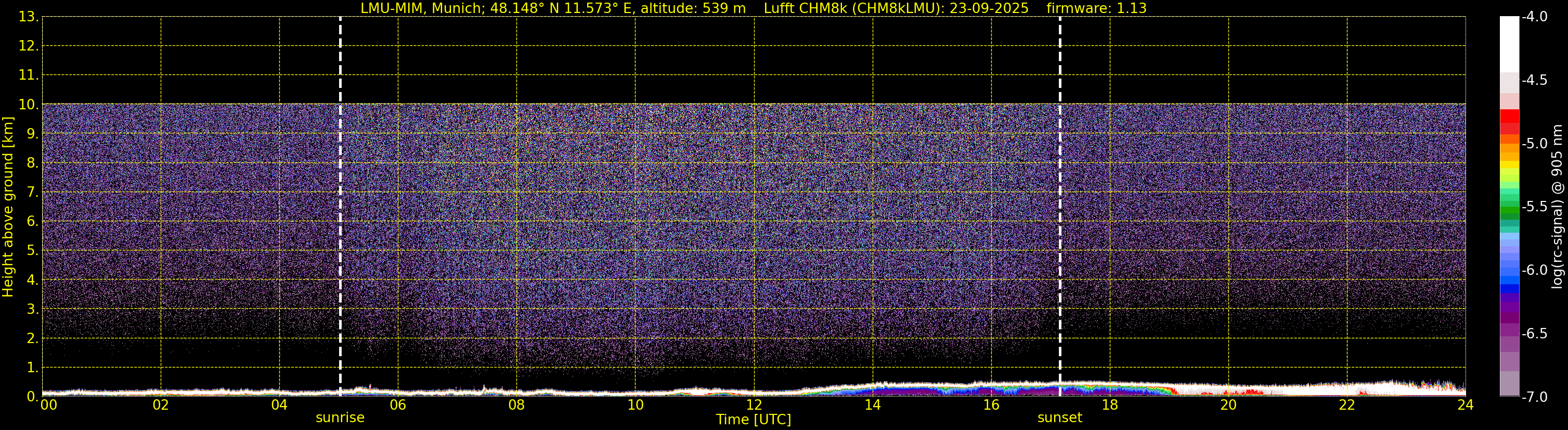
Task: Click the '10.' height axis tick label
Action: point(29,105)
